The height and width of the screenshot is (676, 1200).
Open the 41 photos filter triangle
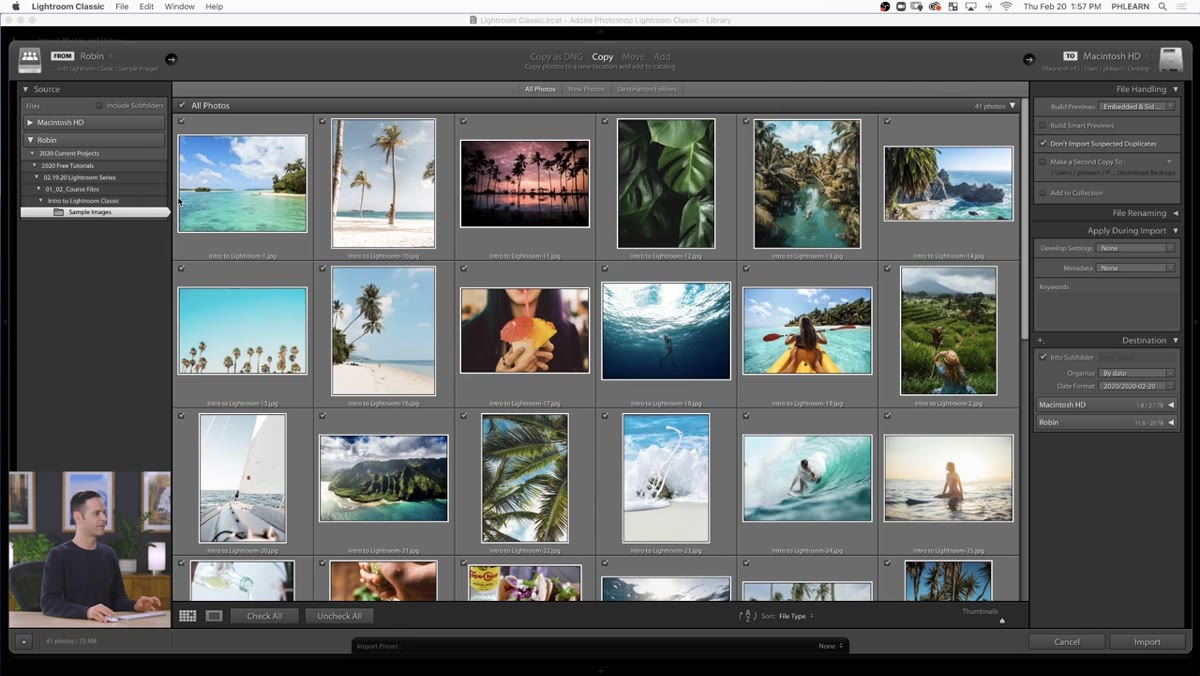point(1012,105)
